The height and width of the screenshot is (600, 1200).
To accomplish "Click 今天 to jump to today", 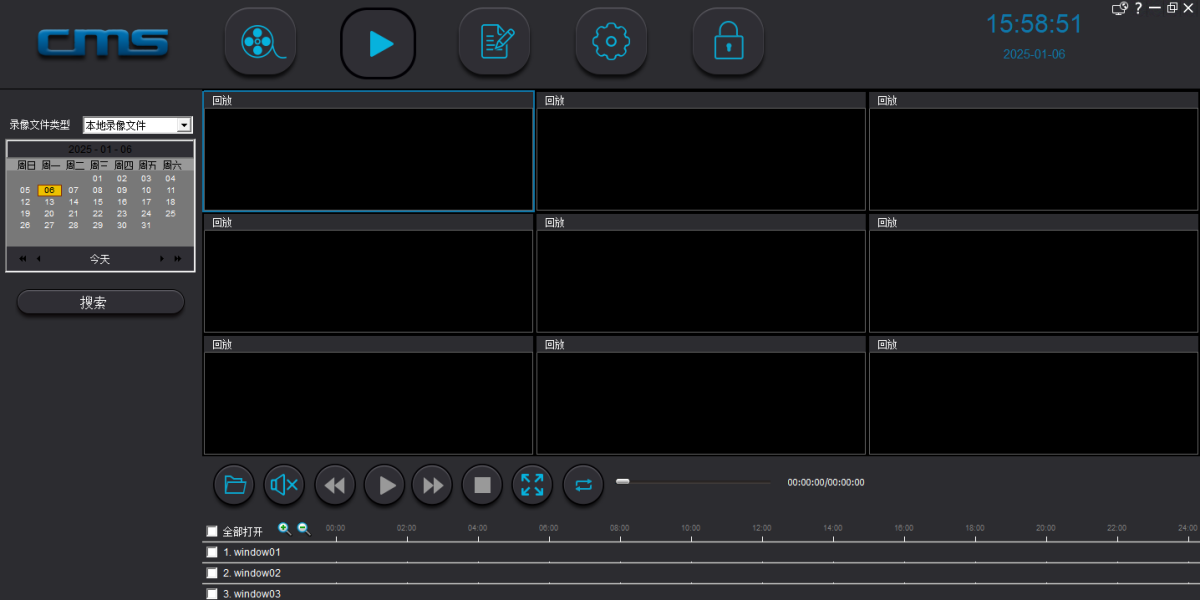I will coord(100,259).
